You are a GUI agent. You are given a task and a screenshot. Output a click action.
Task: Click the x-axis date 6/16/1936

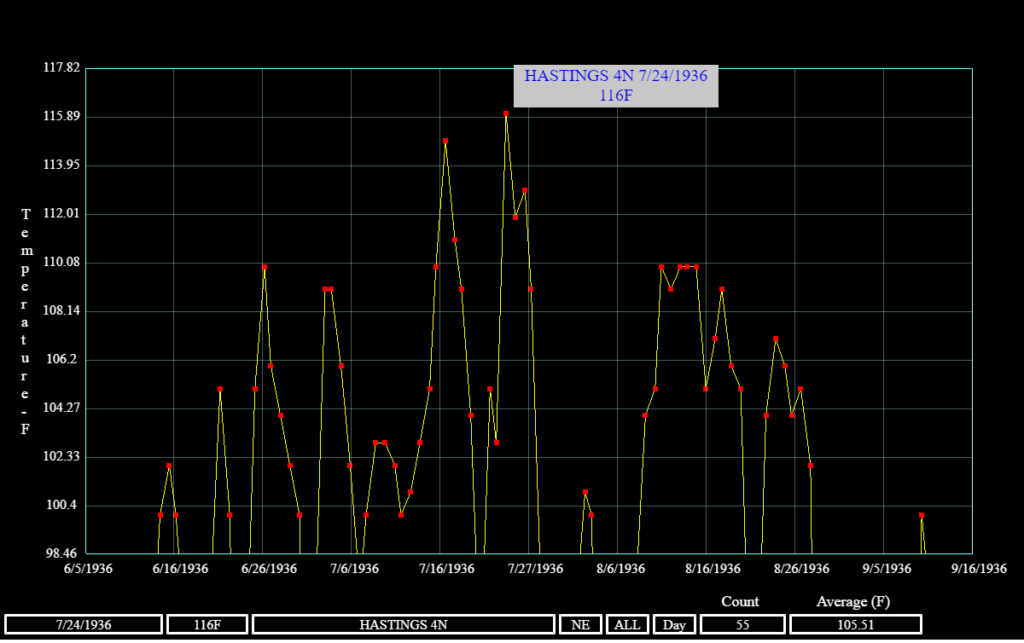tap(180, 569)
